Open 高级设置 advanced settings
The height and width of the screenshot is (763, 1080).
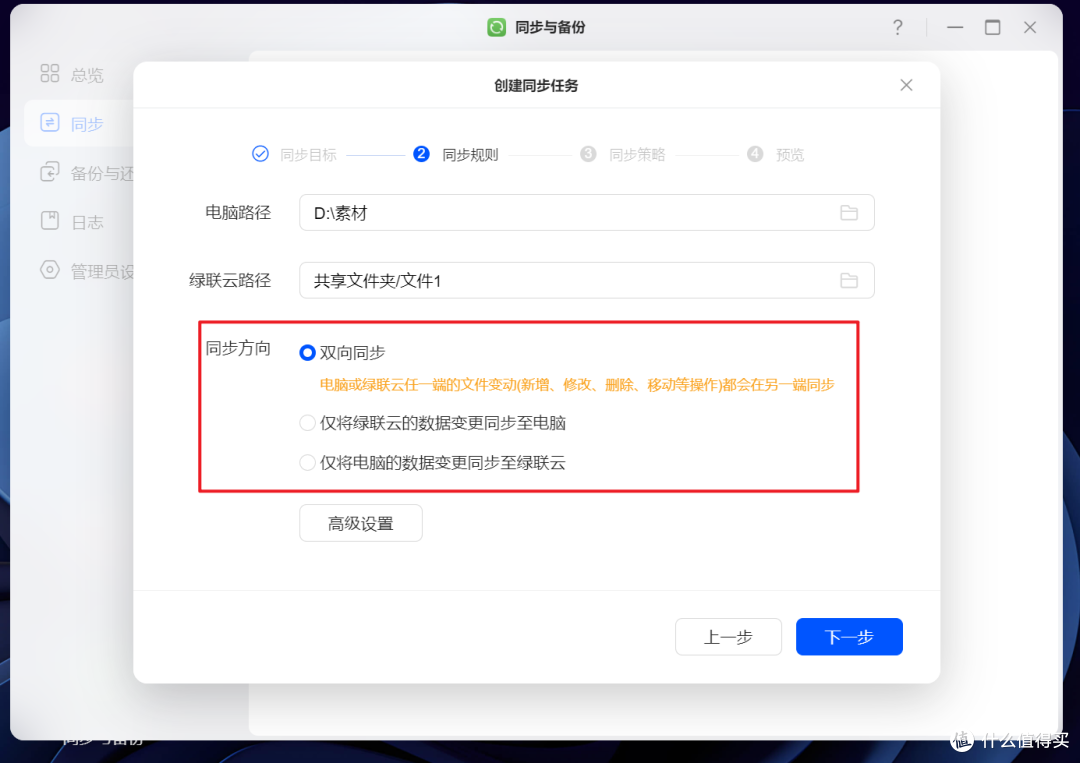[361, 523]
